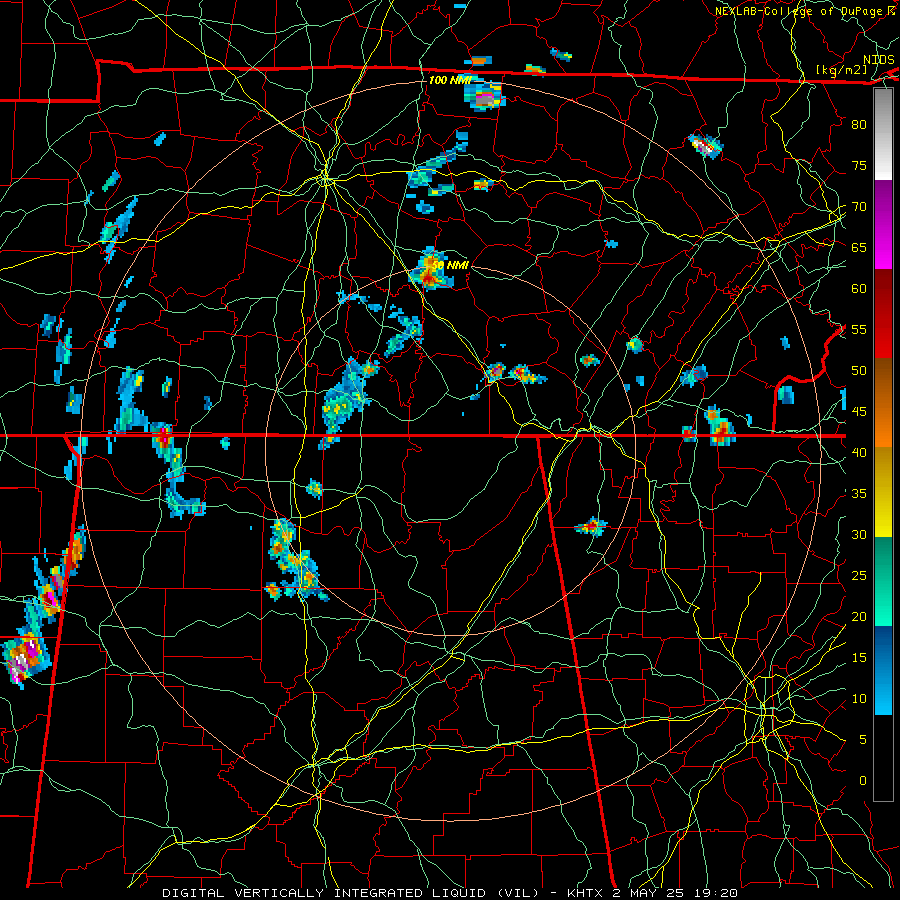Click the 75 value on the scale

(859, 165)
